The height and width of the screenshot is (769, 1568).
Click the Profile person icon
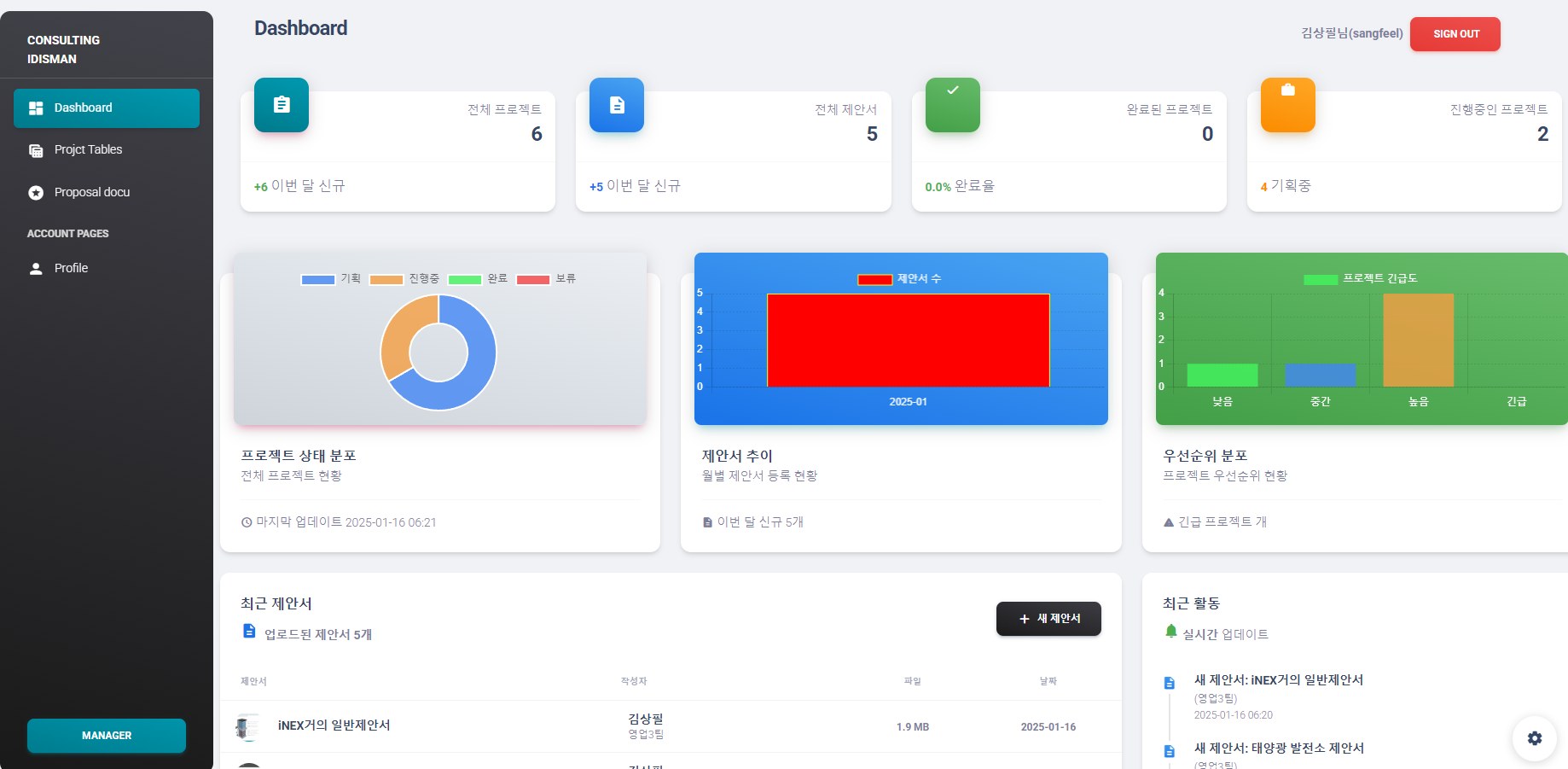coord(36,269)
